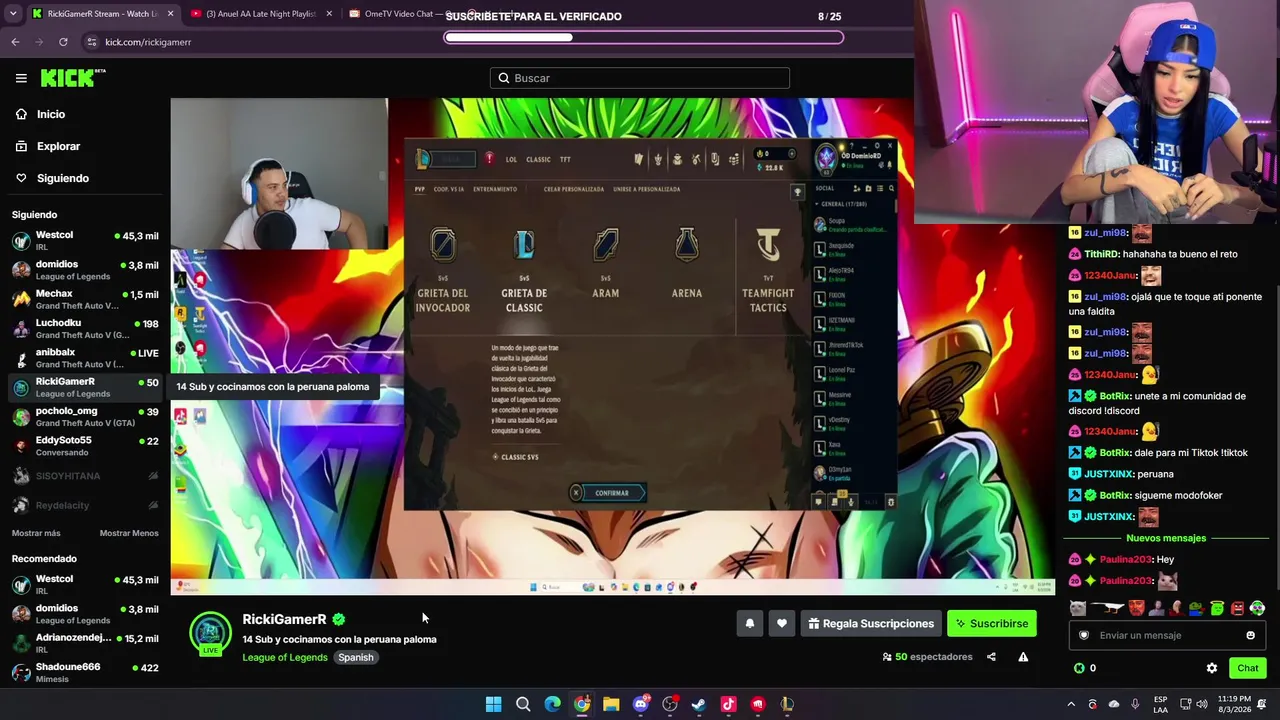Open chat settings gear
This screenshot has width=1280, height=720.
[x=1212, y=668]
